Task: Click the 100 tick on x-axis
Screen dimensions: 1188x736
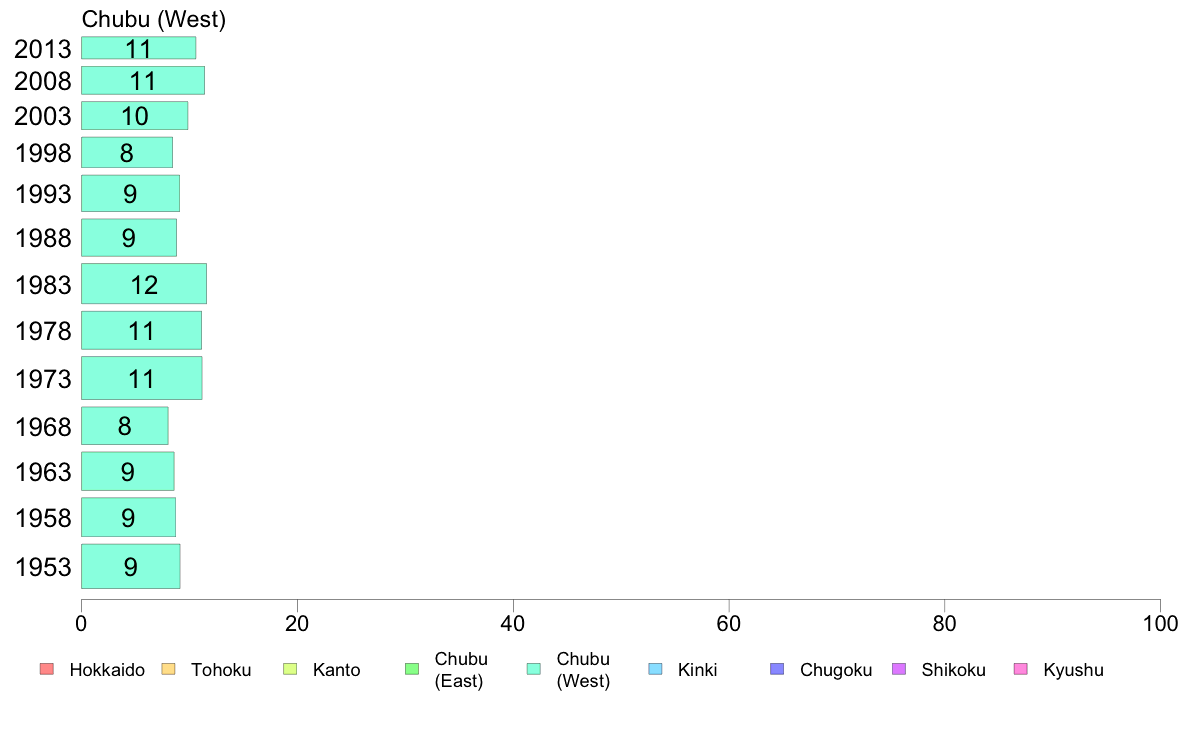Action: 1160,624
